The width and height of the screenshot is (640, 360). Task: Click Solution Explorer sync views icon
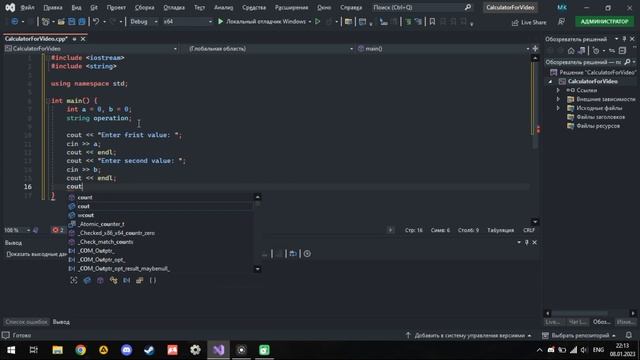pos(612,51)
